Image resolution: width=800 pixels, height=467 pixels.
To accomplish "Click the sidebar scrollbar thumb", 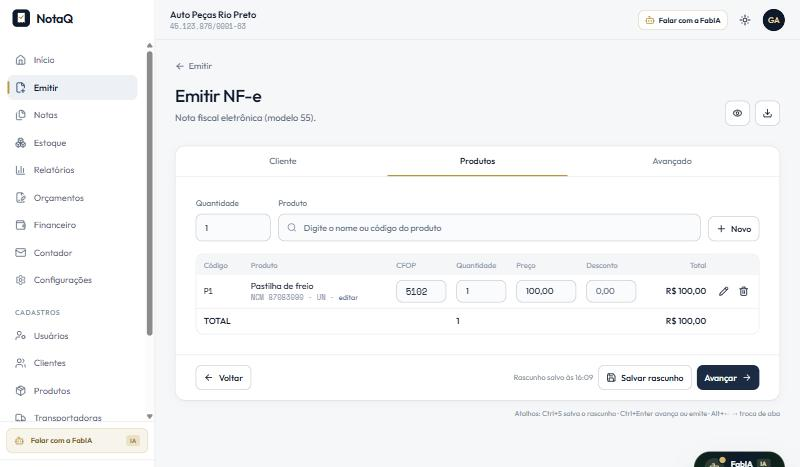I will click(x=149, y=193).
